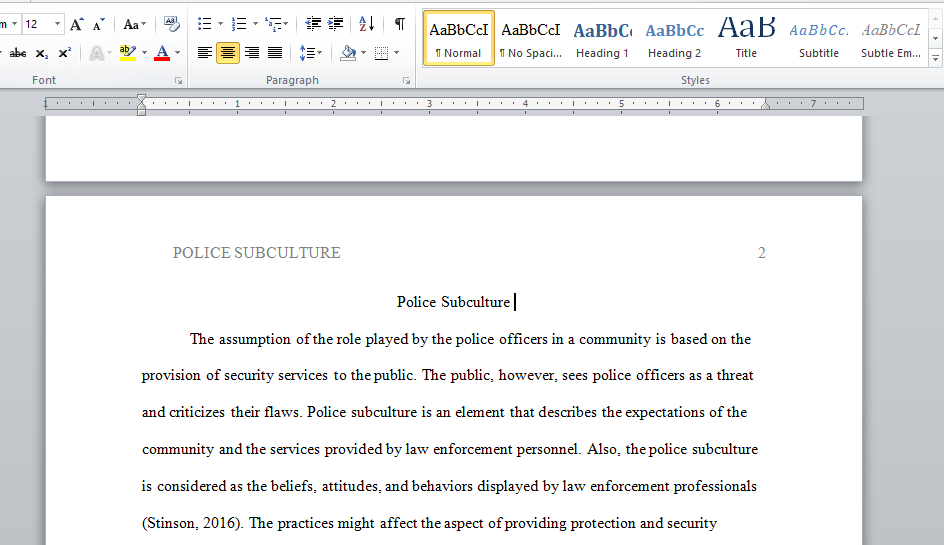Expand the Bullets dropdown arrow
This screenshot has height=545, width=944.
(220, 24)
